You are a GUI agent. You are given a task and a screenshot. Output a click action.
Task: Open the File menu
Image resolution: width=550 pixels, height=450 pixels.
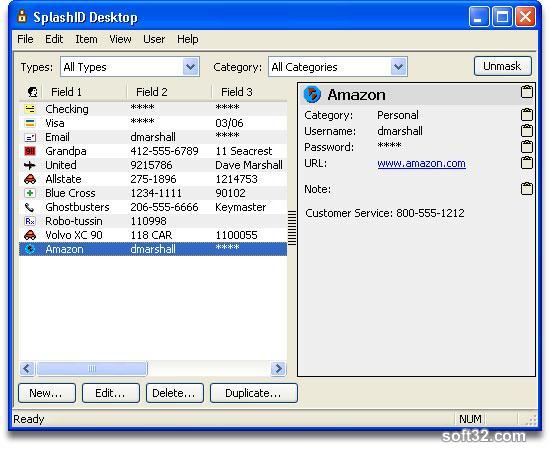coord(25,39)
